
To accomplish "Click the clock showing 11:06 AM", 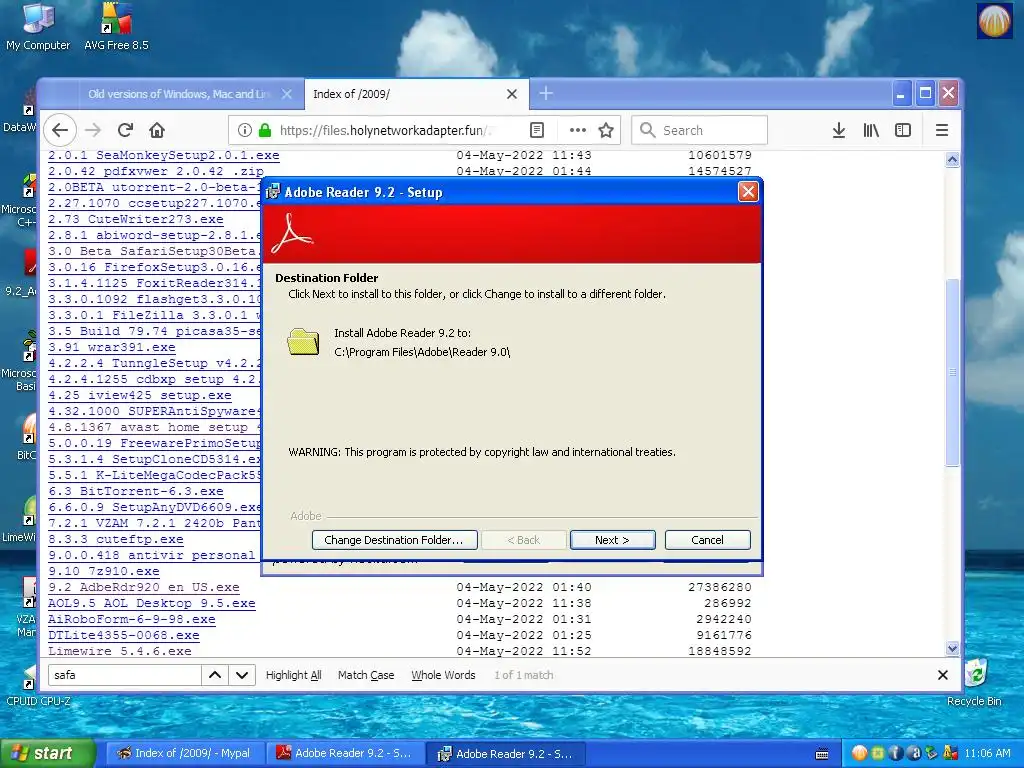I will click(987, 753).
